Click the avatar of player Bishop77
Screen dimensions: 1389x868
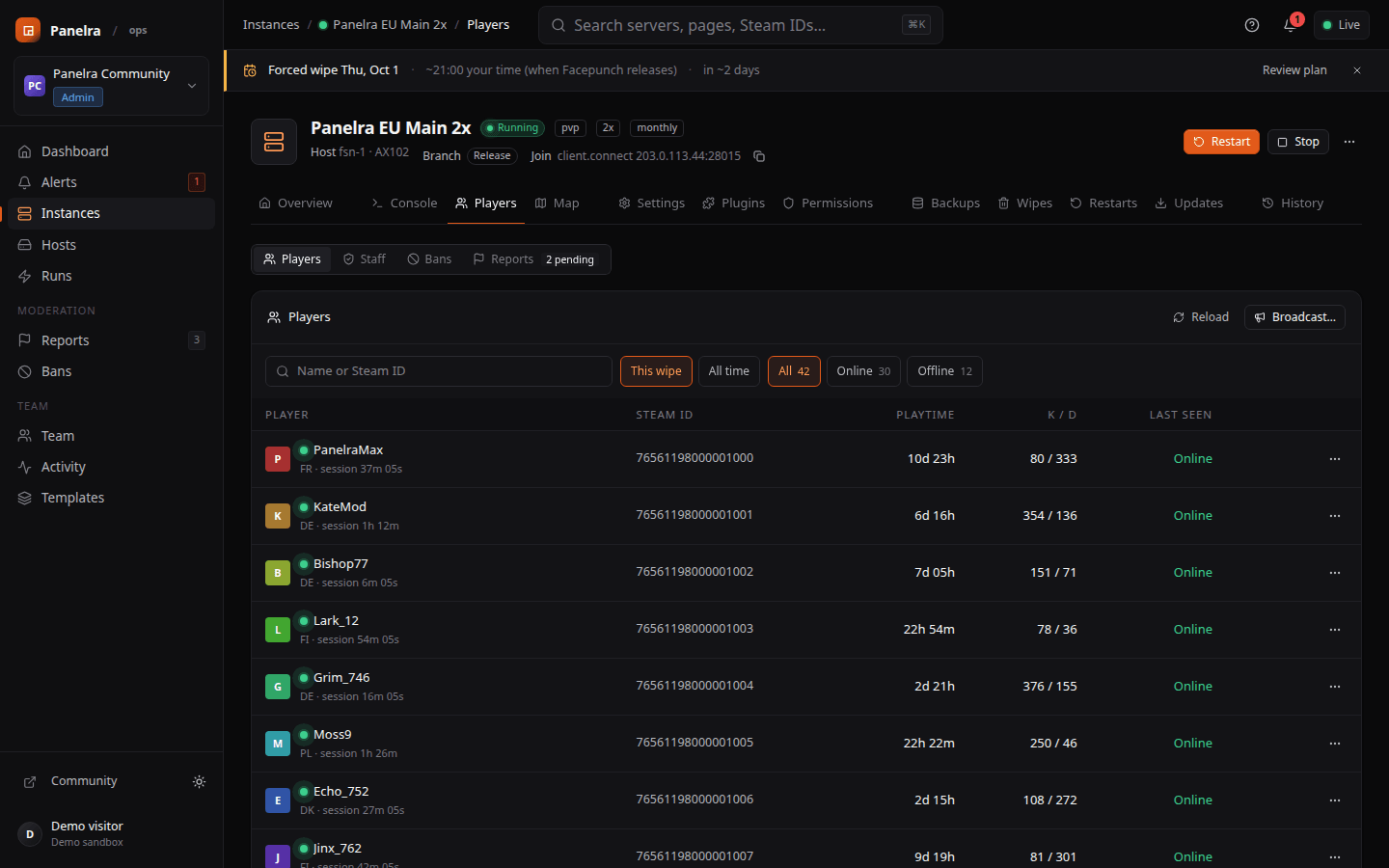(278, 573)
